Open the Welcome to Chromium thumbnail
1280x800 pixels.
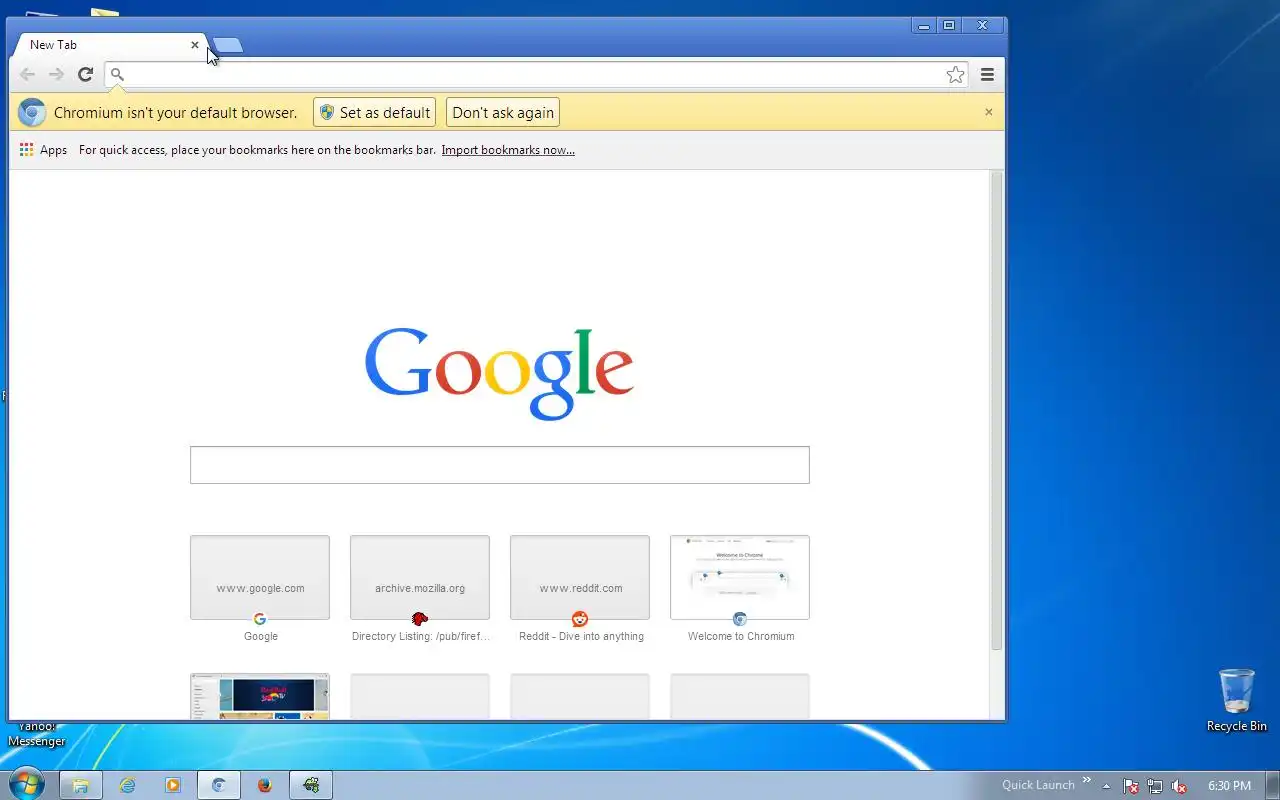click(x=740, y=578)
